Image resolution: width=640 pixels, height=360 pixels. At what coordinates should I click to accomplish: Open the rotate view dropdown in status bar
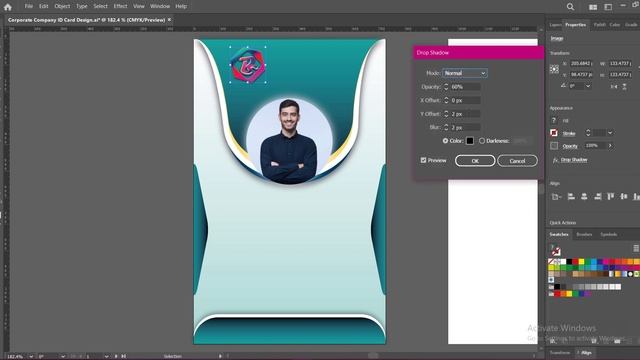(63, 356)
